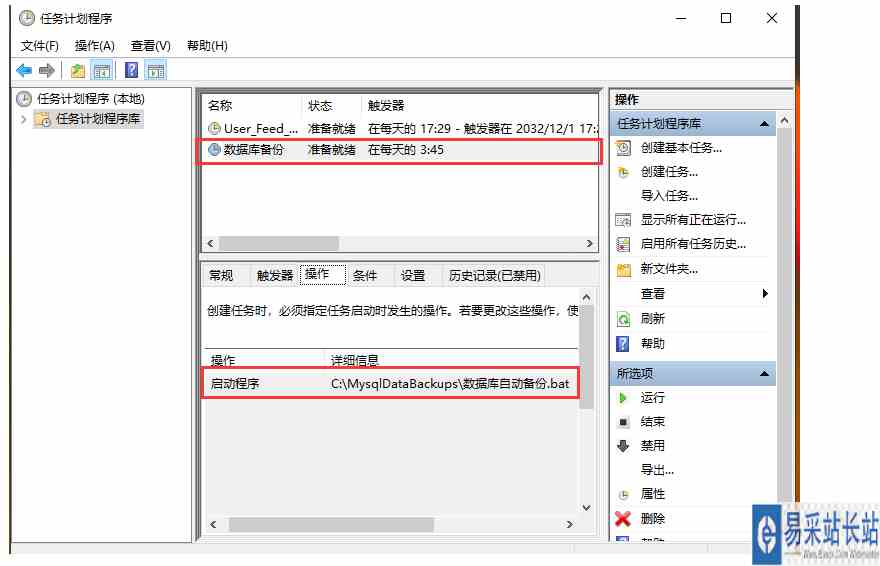Click task list horizontal scrollbar thumb

point(279,243)
